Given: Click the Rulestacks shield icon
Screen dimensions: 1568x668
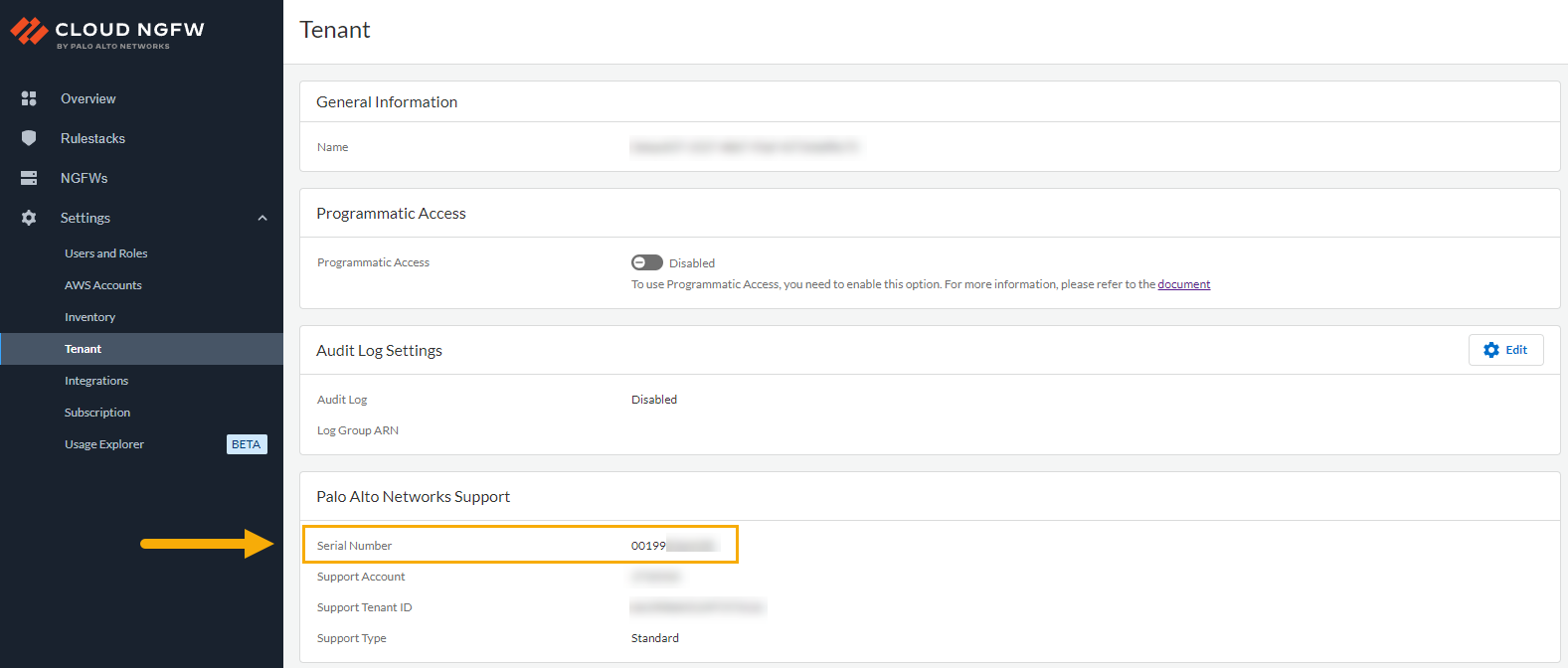Looking at the screenshot, I should (29, 138).
